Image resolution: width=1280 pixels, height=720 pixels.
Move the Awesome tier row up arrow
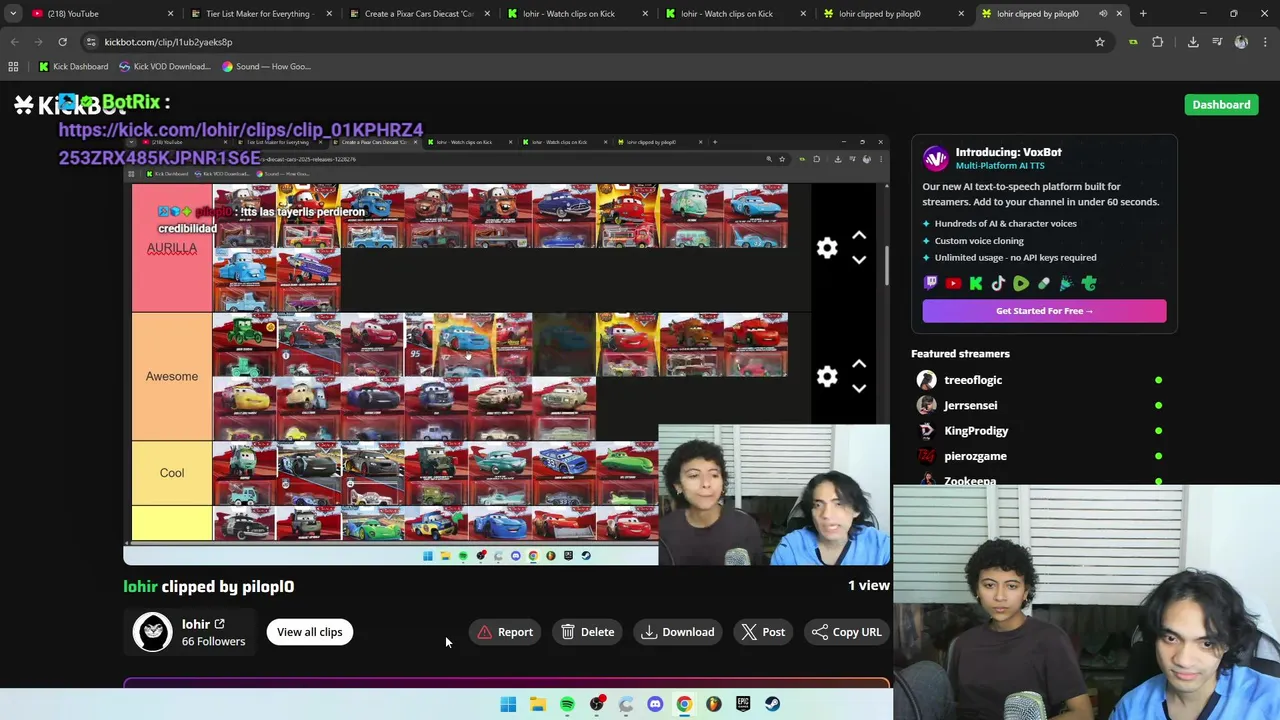click(859, 364)
